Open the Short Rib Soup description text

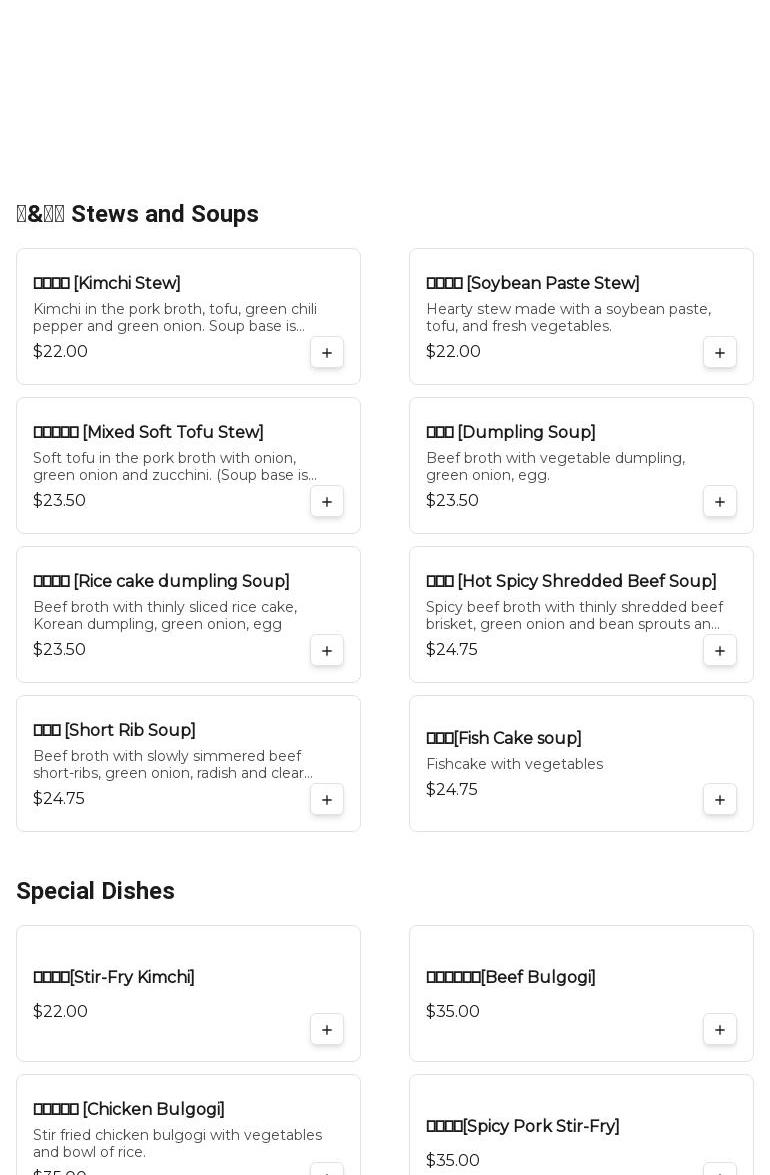pyautogui.click(x=172, y=765)
